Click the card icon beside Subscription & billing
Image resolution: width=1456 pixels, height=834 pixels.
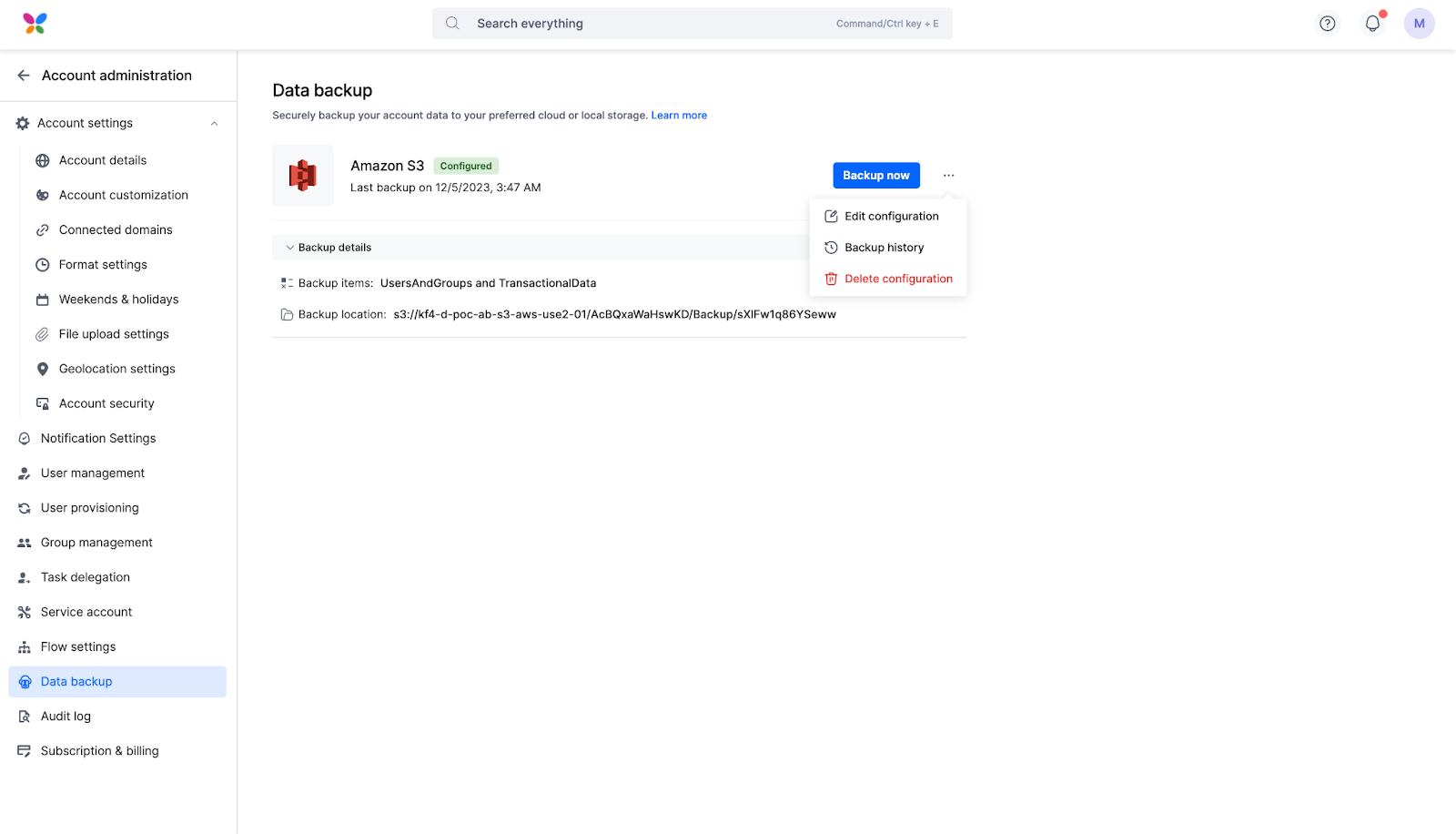pos(25,751)
